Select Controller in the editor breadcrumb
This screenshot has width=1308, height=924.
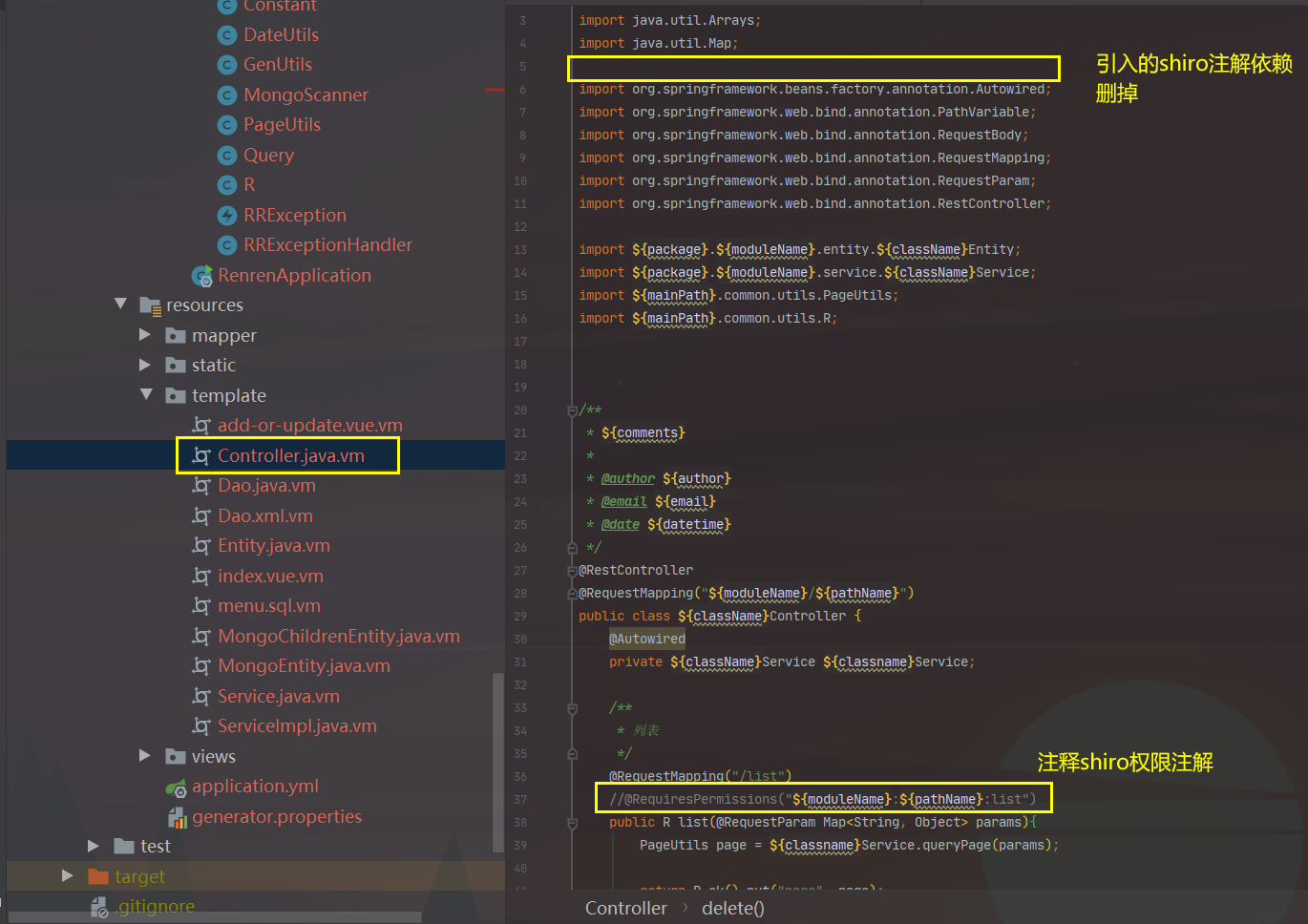(x=626, y=909)
